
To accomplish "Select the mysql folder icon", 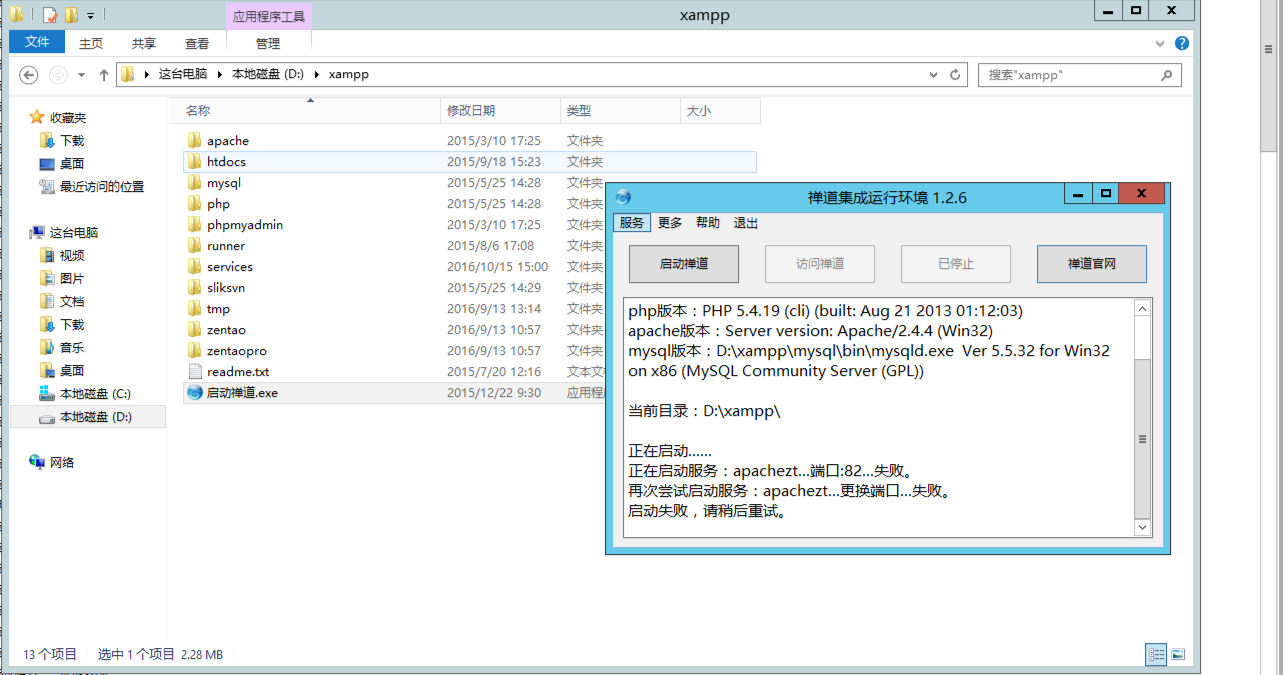I will coord(195,183).
